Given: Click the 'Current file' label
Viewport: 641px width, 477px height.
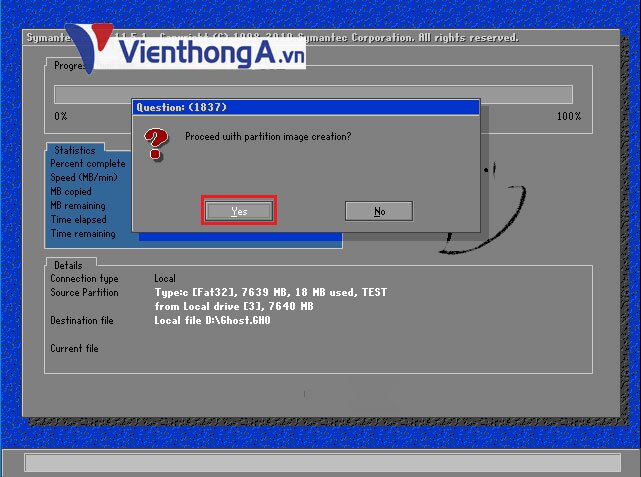Looking at the screenshot, I should [x=74, y=348].
